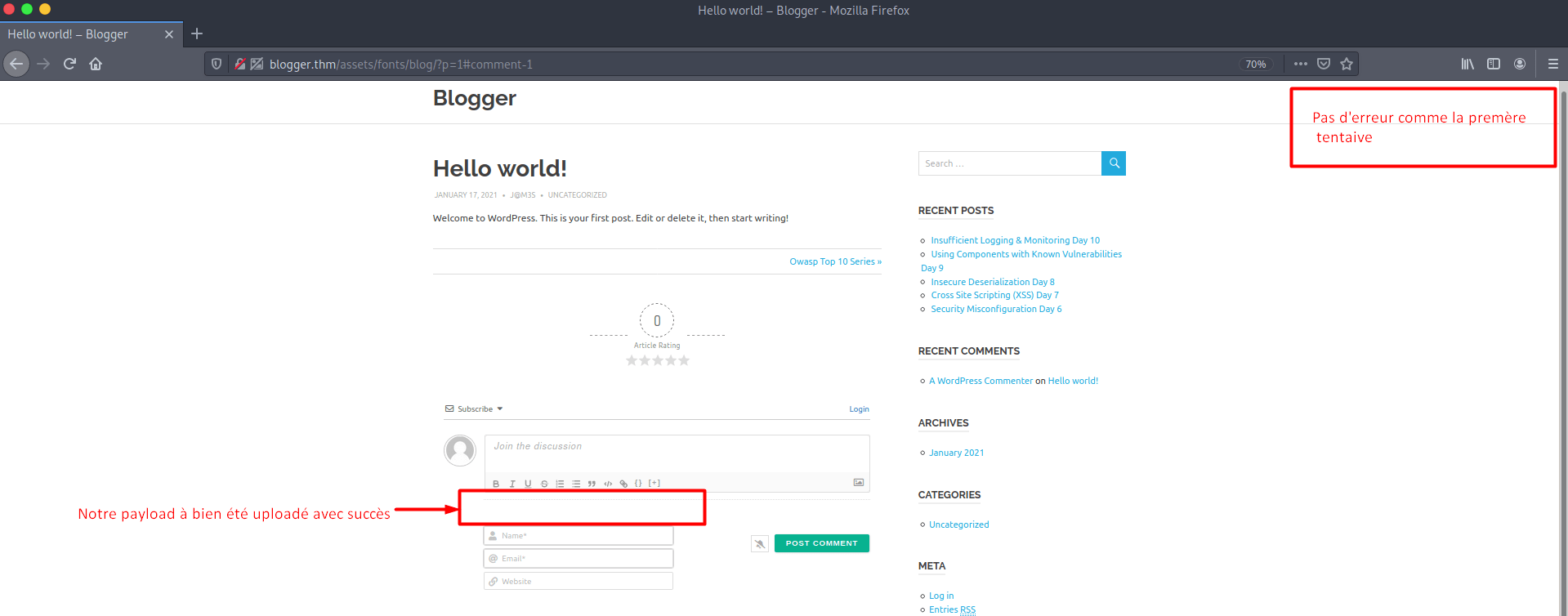Click the Post Comment button
This screenshot has width=1568, height=616.
[822, 543]
